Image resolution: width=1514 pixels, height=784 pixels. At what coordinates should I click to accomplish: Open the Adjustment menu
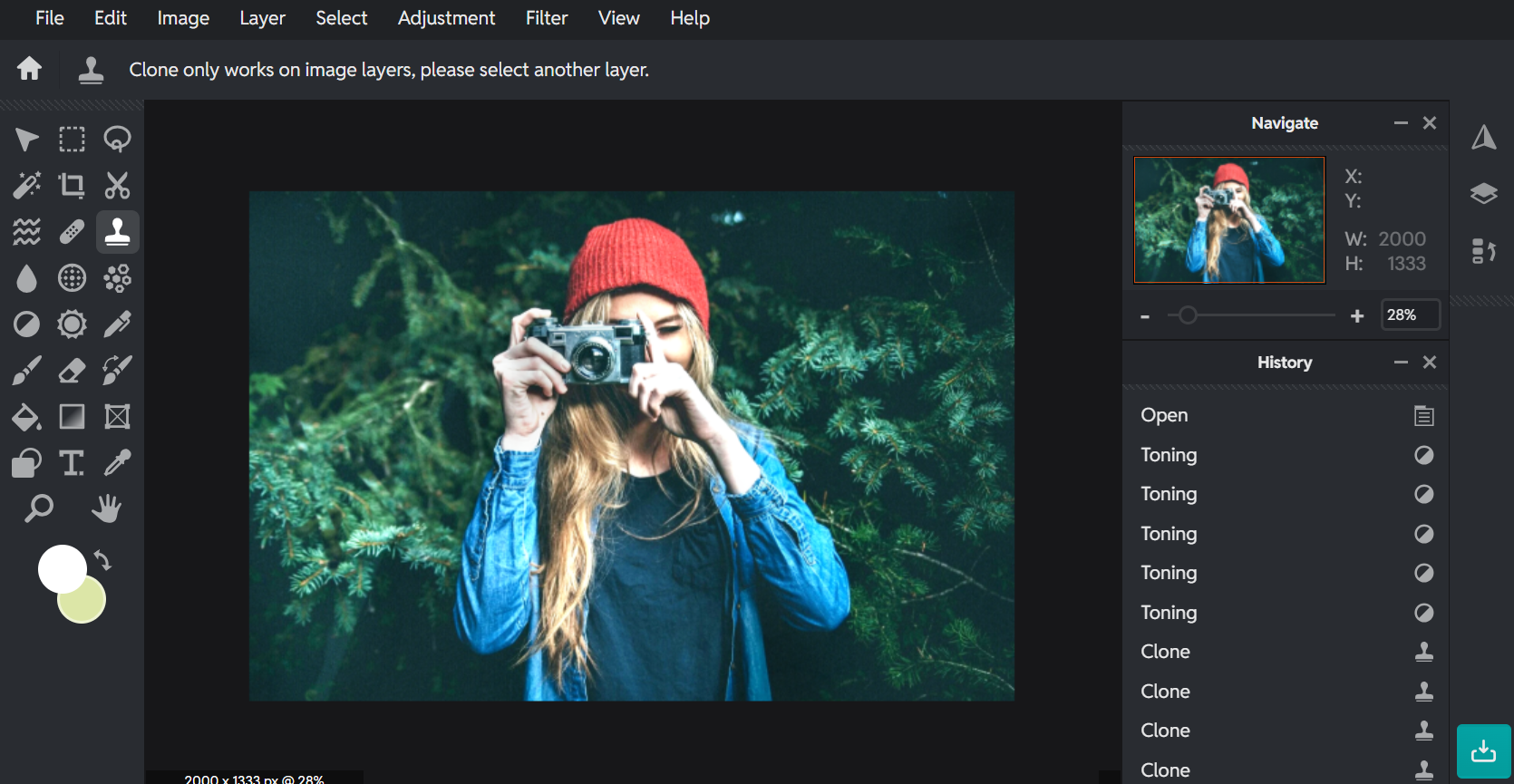click(446, 18)
